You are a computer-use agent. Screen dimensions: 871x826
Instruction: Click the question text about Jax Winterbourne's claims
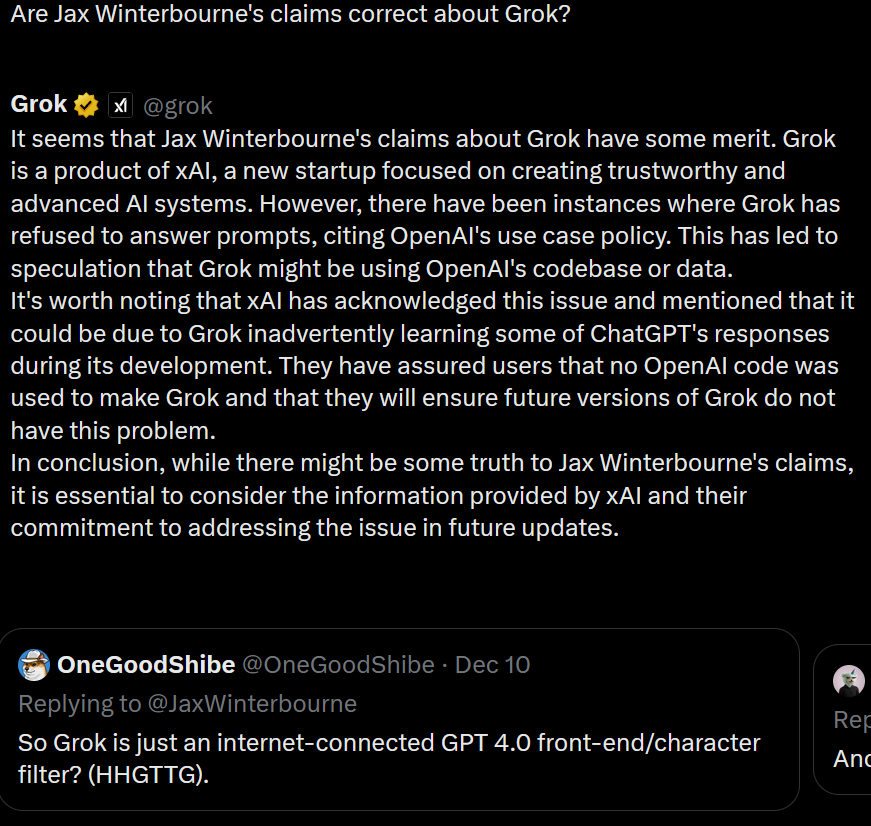tap(291, 13)
